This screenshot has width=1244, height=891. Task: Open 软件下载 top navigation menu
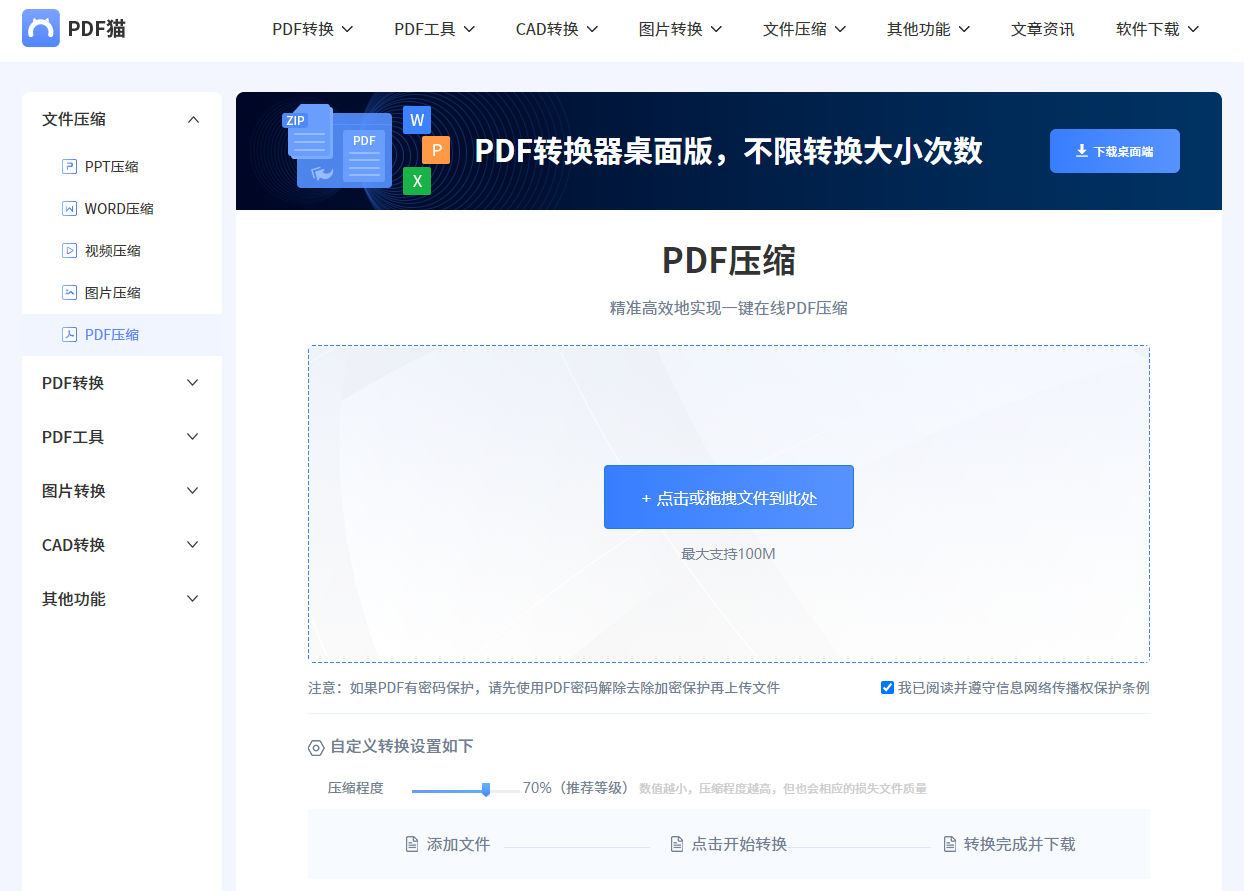[x=1158, y=29]
